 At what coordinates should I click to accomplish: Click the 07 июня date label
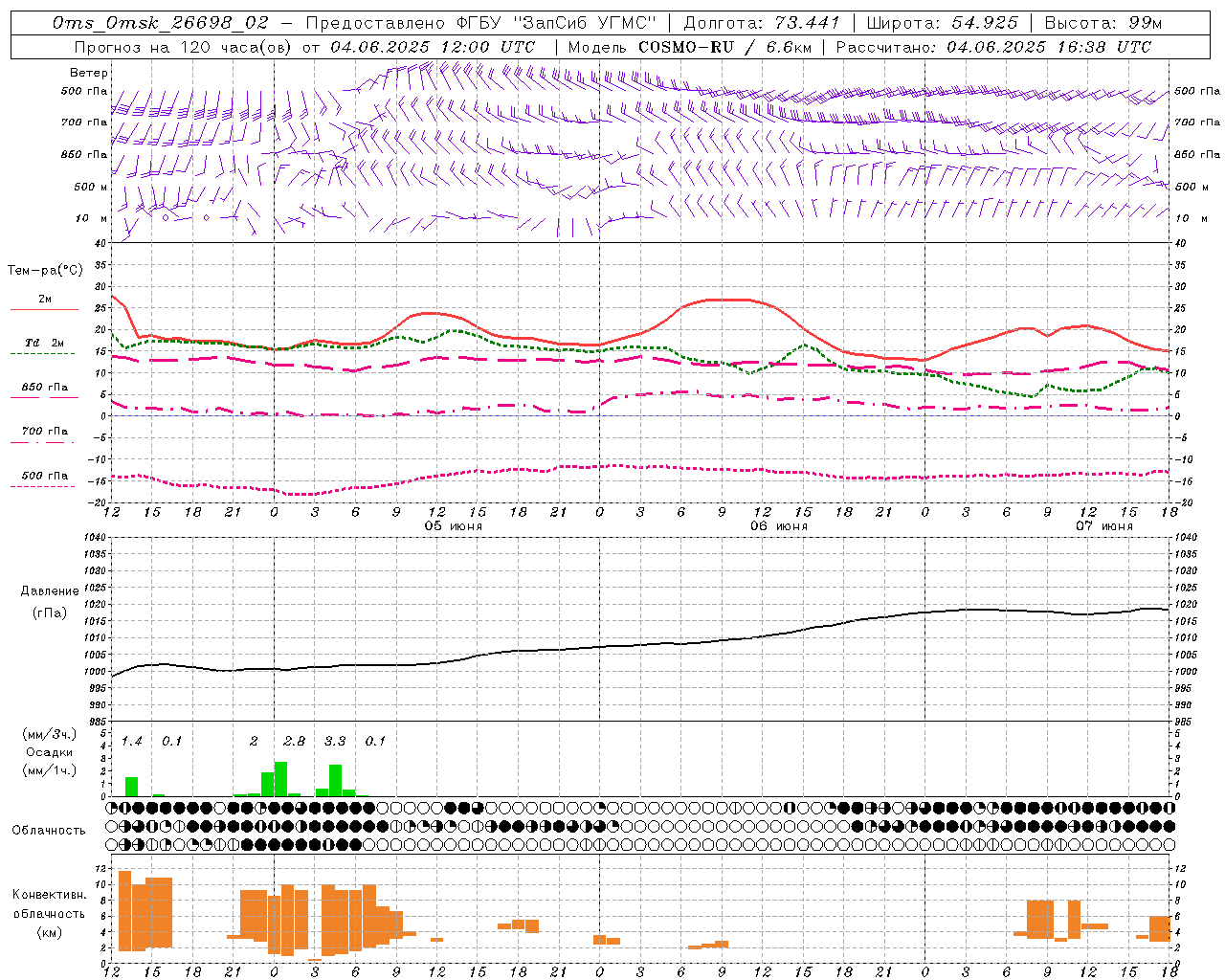pyautogui.click(x=1104, y=526)
